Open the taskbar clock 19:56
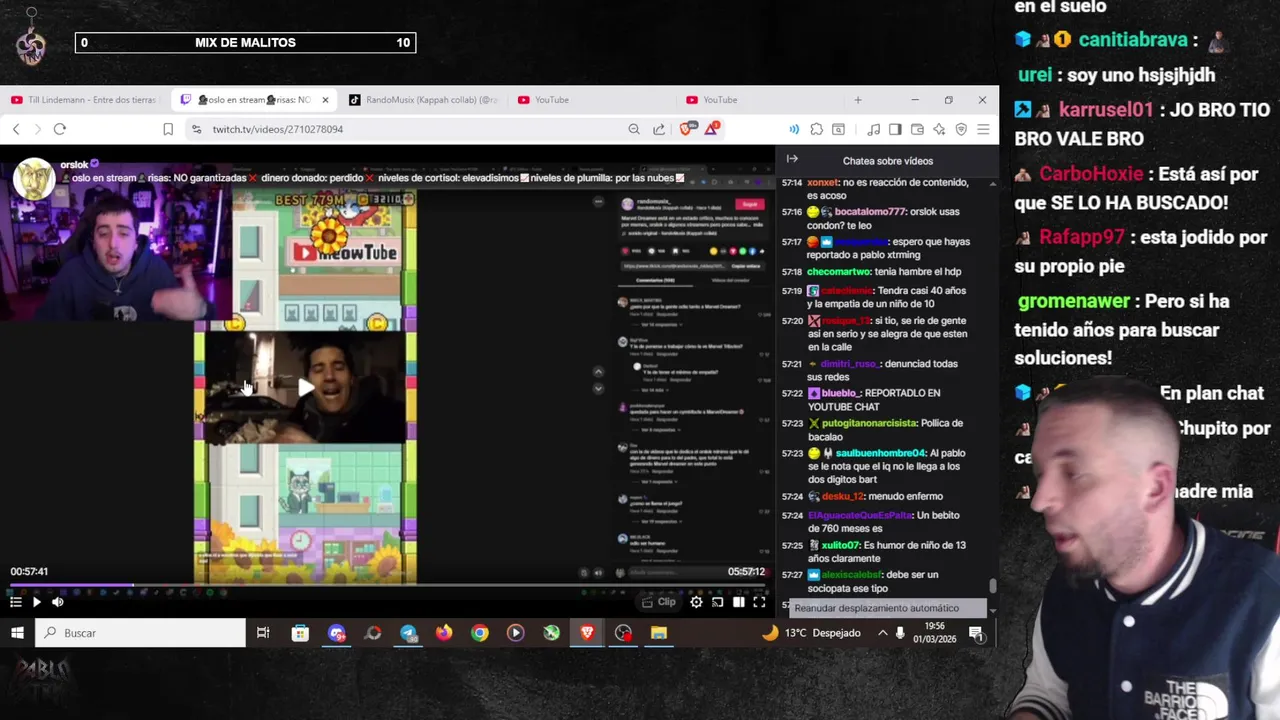The width and height of the screenshot is (1280, 720). pos(935,633)
